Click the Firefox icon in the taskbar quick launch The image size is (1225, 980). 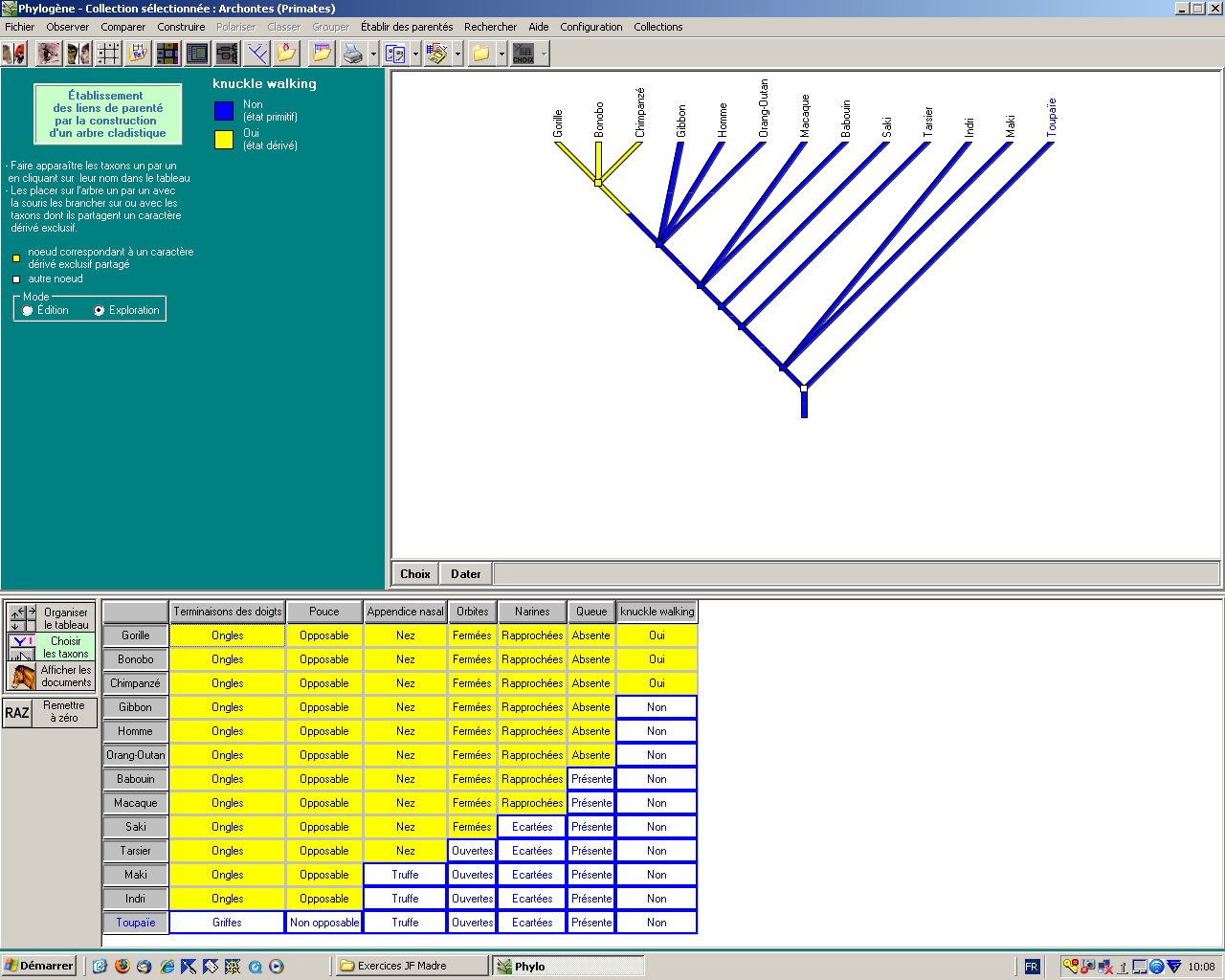click(122, 967)
